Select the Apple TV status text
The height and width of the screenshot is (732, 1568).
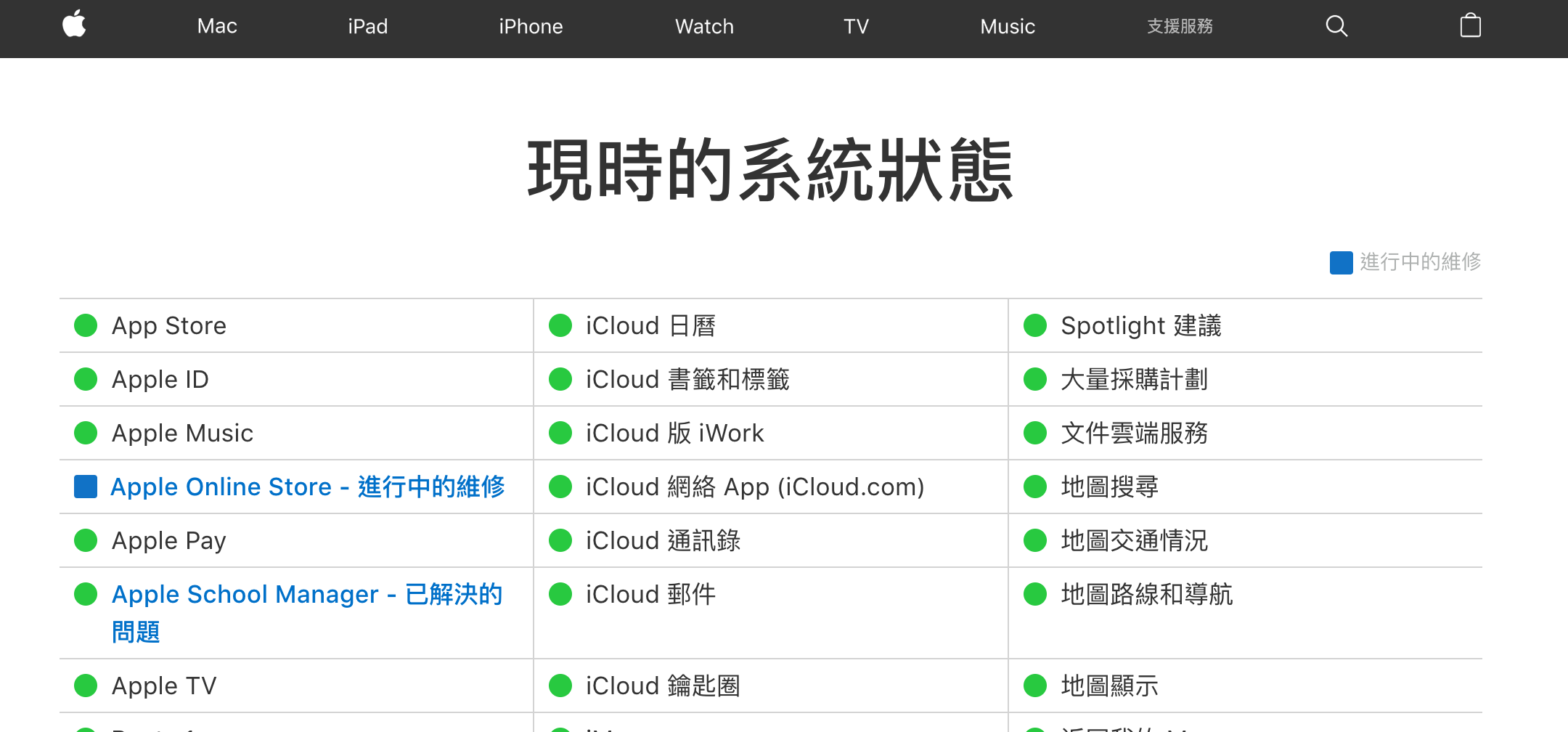point(164,686)
